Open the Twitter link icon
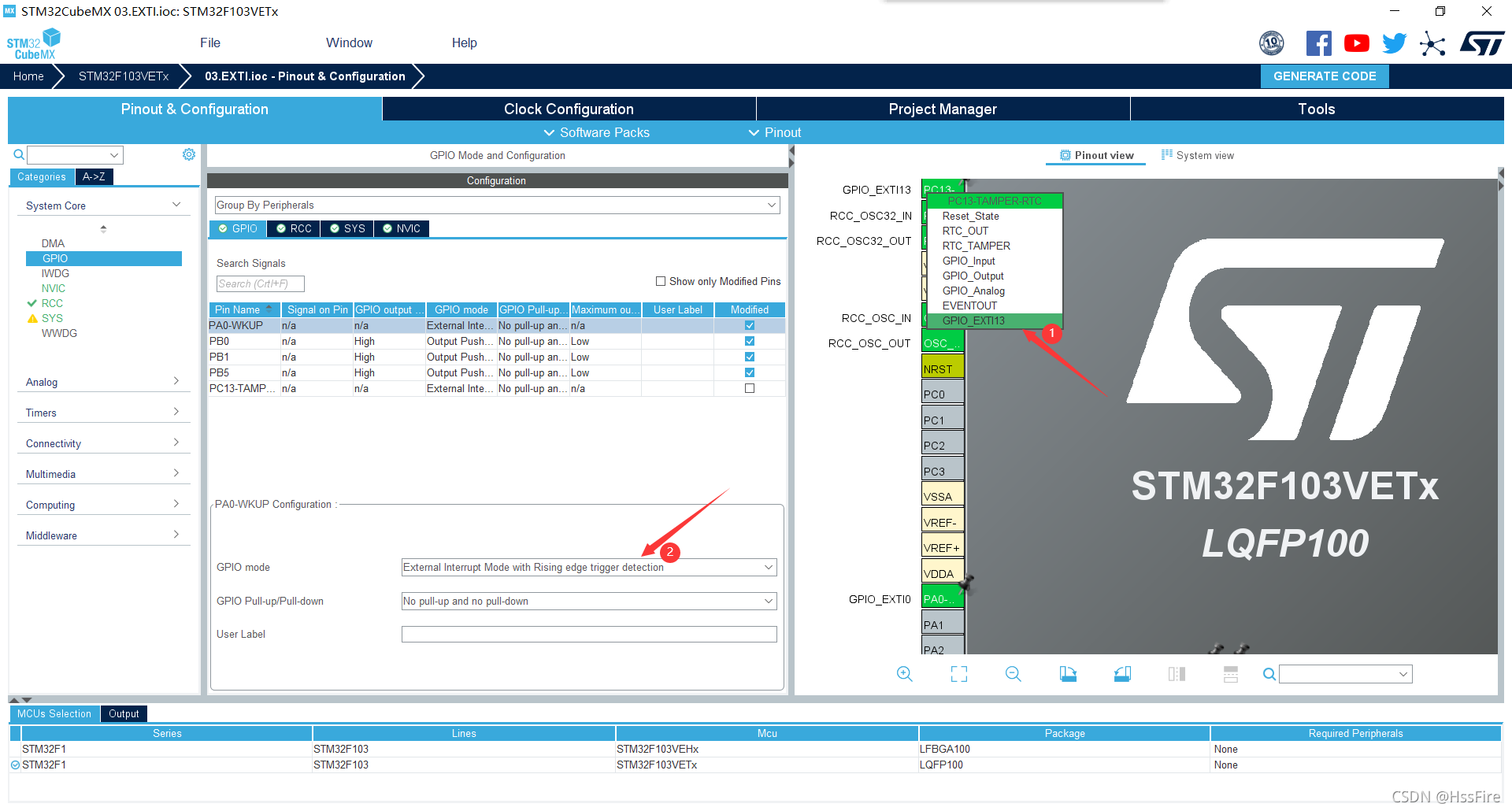Image resolution: width=1512 pixels, height=811 pixels. point(1394,43)
